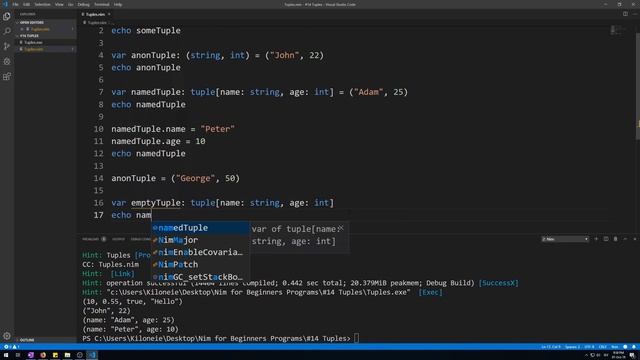Click the terminal prompt input area

pyautogui.click(x=356, y=338)
